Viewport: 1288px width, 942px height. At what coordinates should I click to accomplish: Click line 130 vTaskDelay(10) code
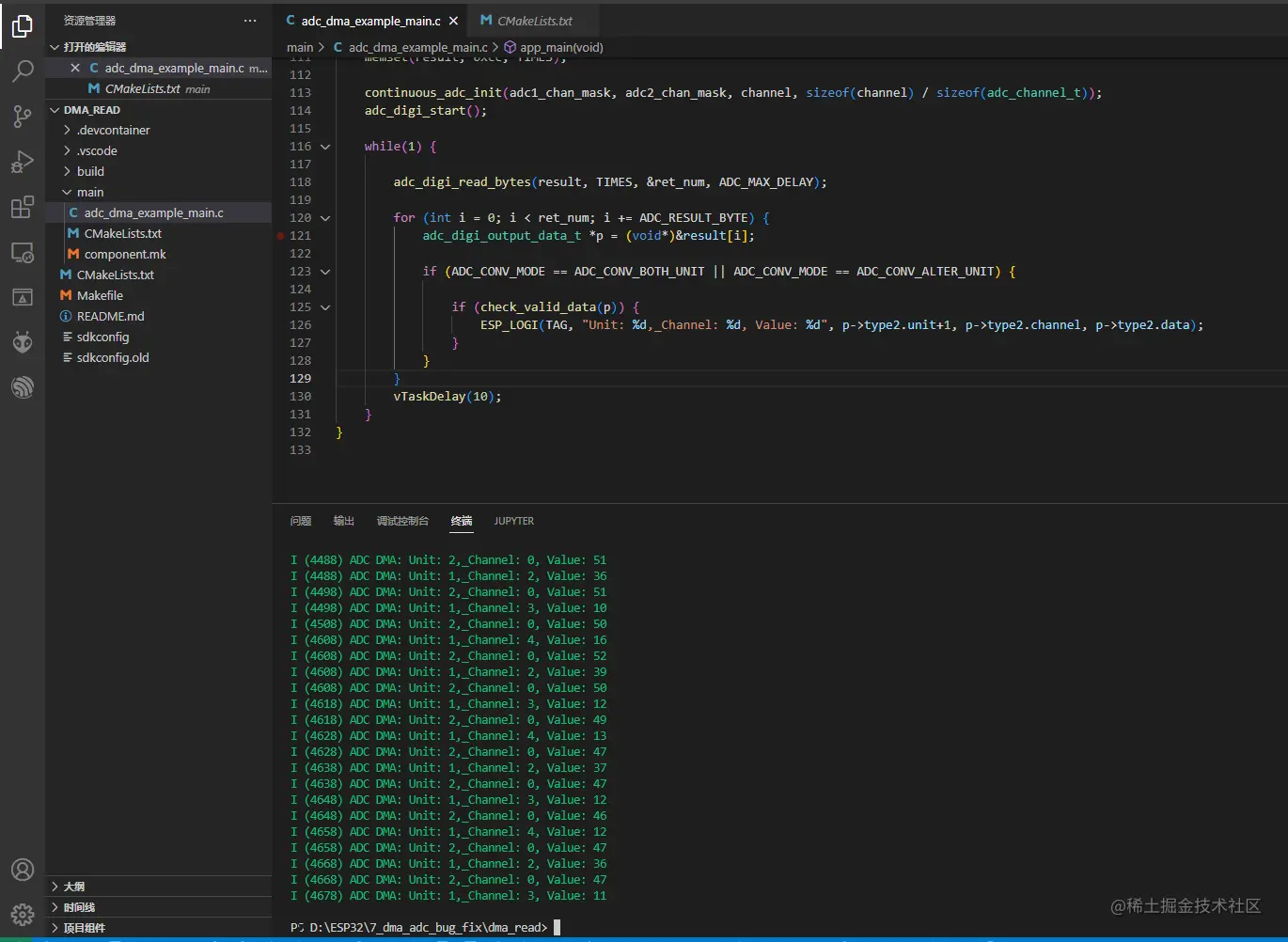pos(447,397)
